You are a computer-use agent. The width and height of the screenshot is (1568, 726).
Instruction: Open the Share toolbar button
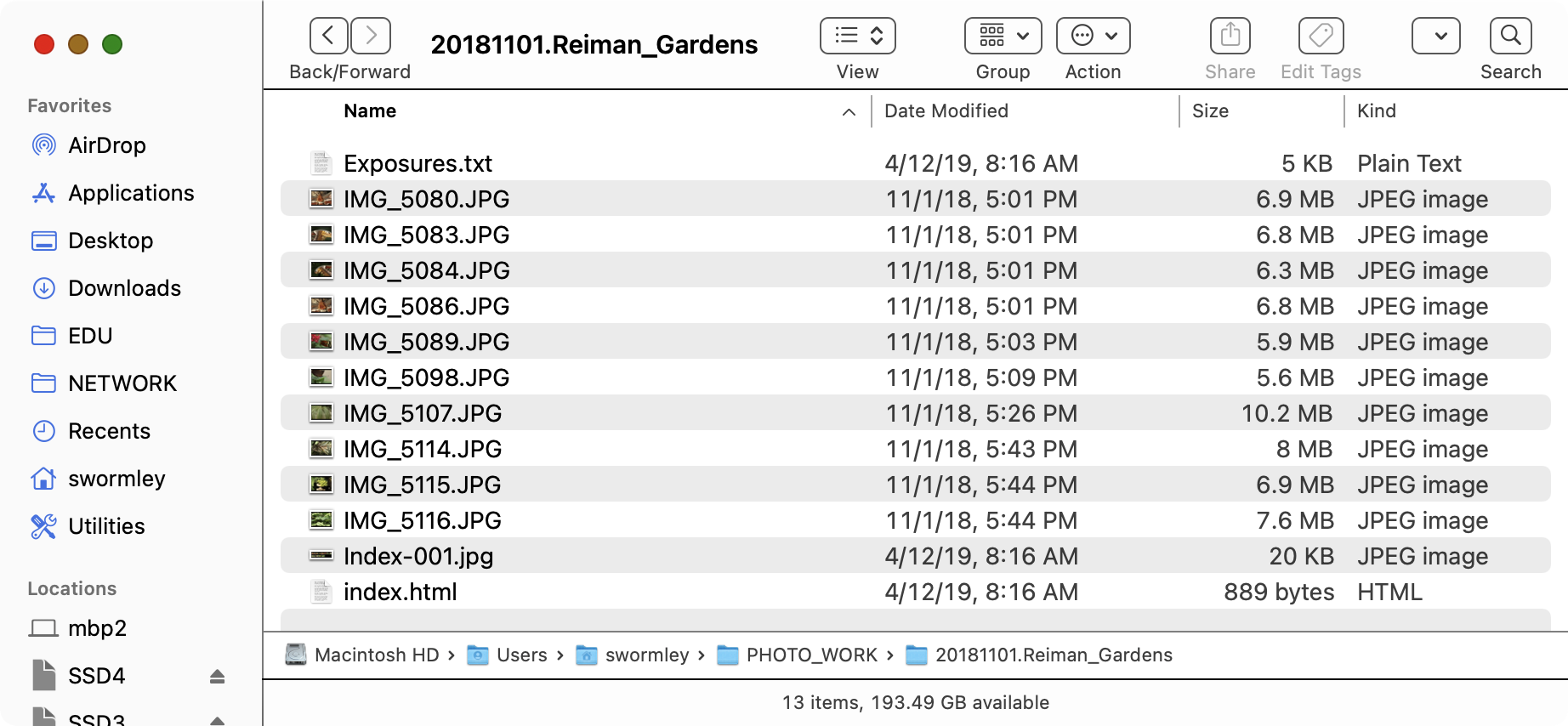pos(1230,37)
